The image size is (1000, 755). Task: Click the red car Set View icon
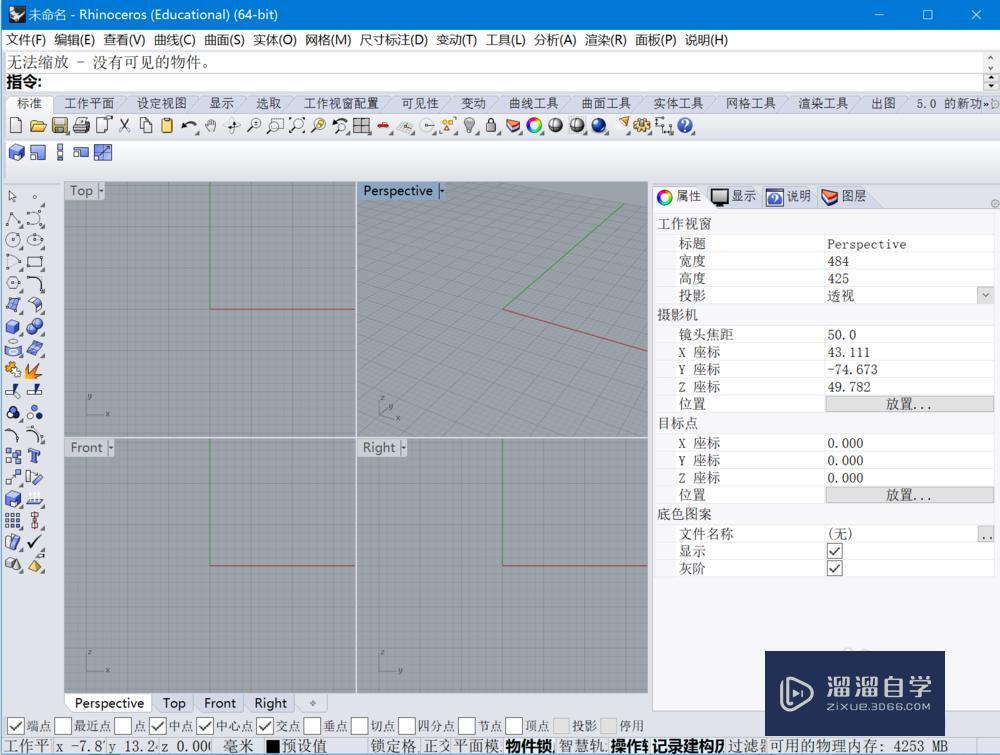click(x=383, y=126)
